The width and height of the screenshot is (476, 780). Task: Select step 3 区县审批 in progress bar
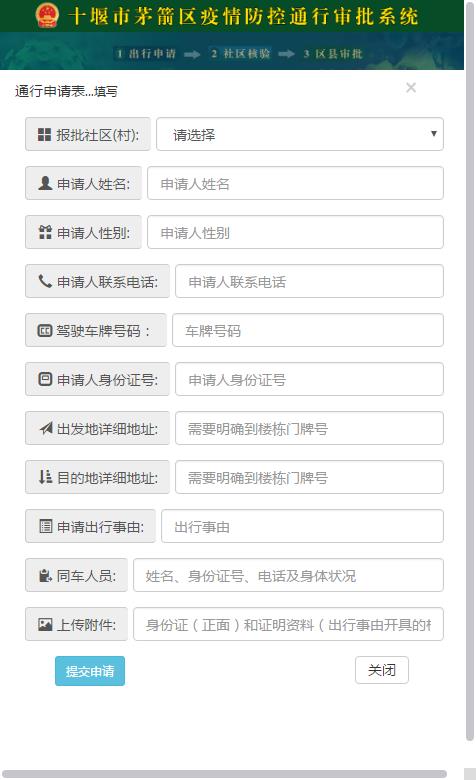pos(333,54)
